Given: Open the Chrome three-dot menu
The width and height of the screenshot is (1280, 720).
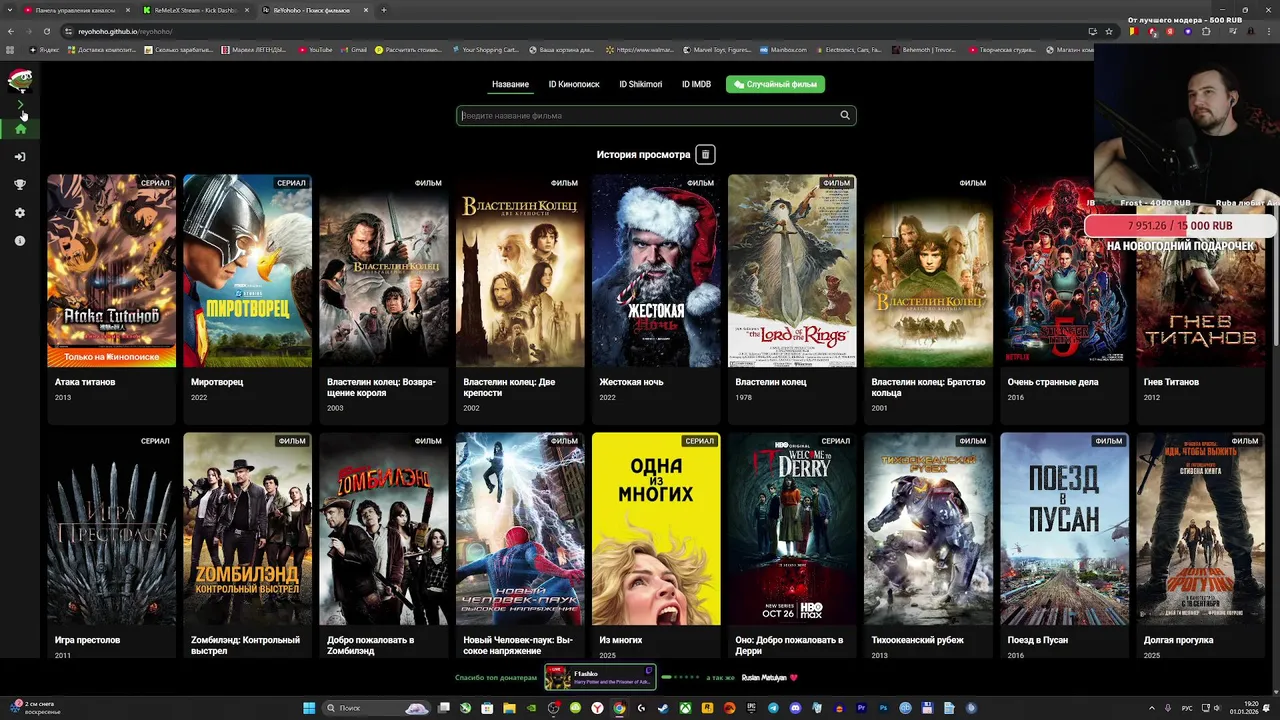Looking at the screenshot, I should coord(1269,31).
